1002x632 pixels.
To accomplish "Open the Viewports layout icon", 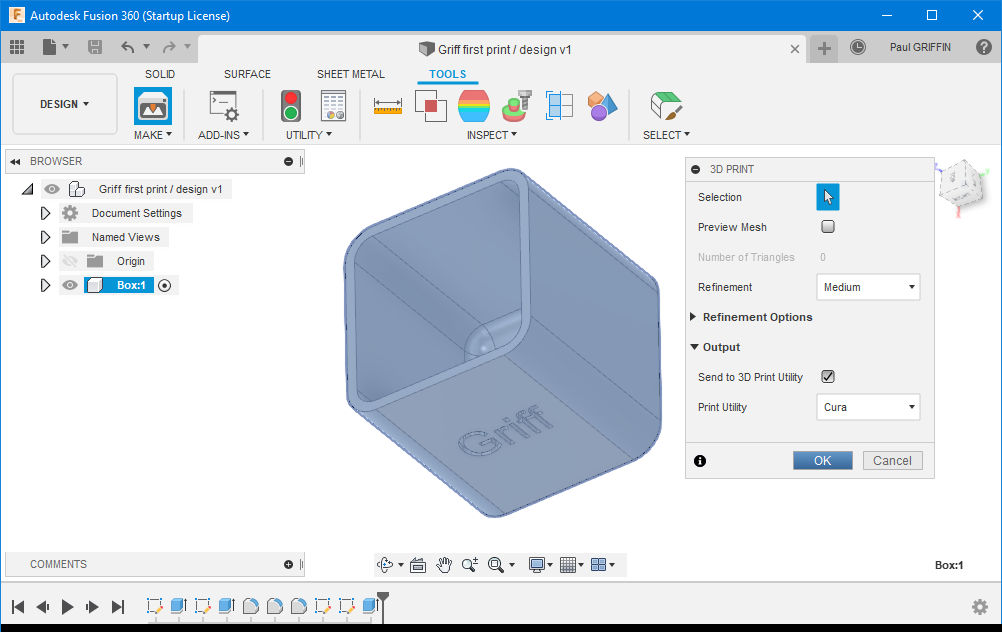I will pos(599,565).
